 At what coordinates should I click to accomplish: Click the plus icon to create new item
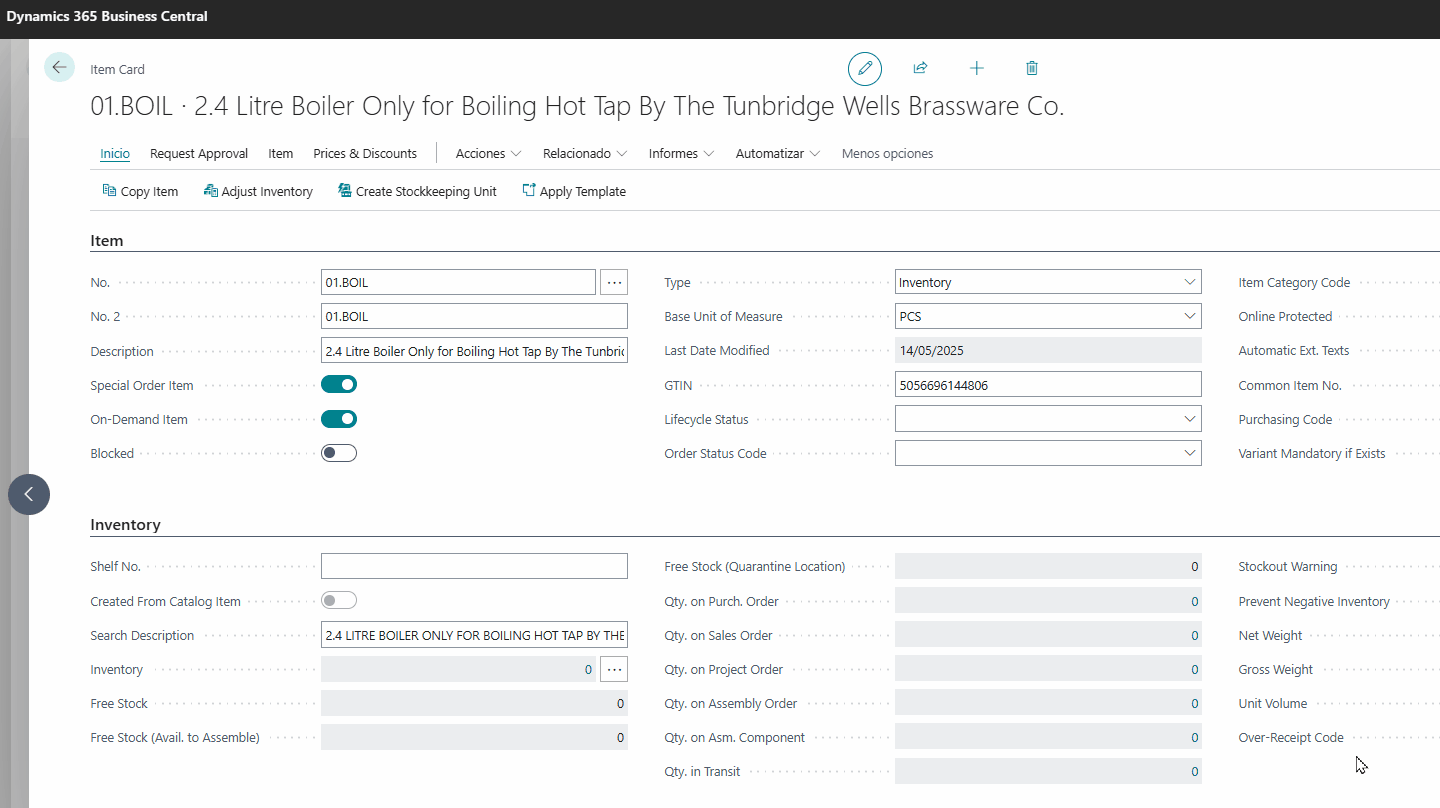pos(977,68)
